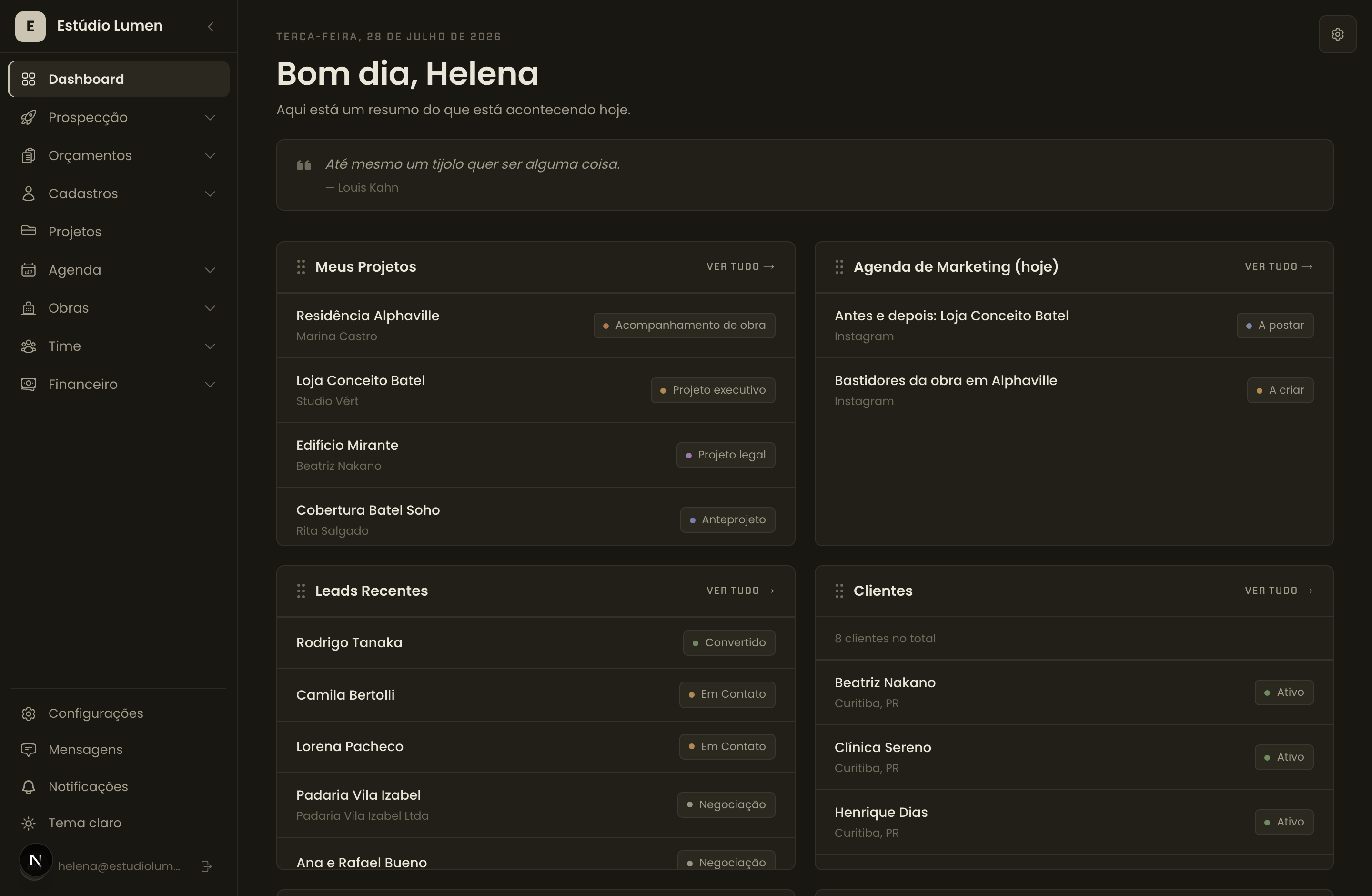Click the Orçamentos document icon
This screenshot has width=1372, height=896.
[28, 156]
